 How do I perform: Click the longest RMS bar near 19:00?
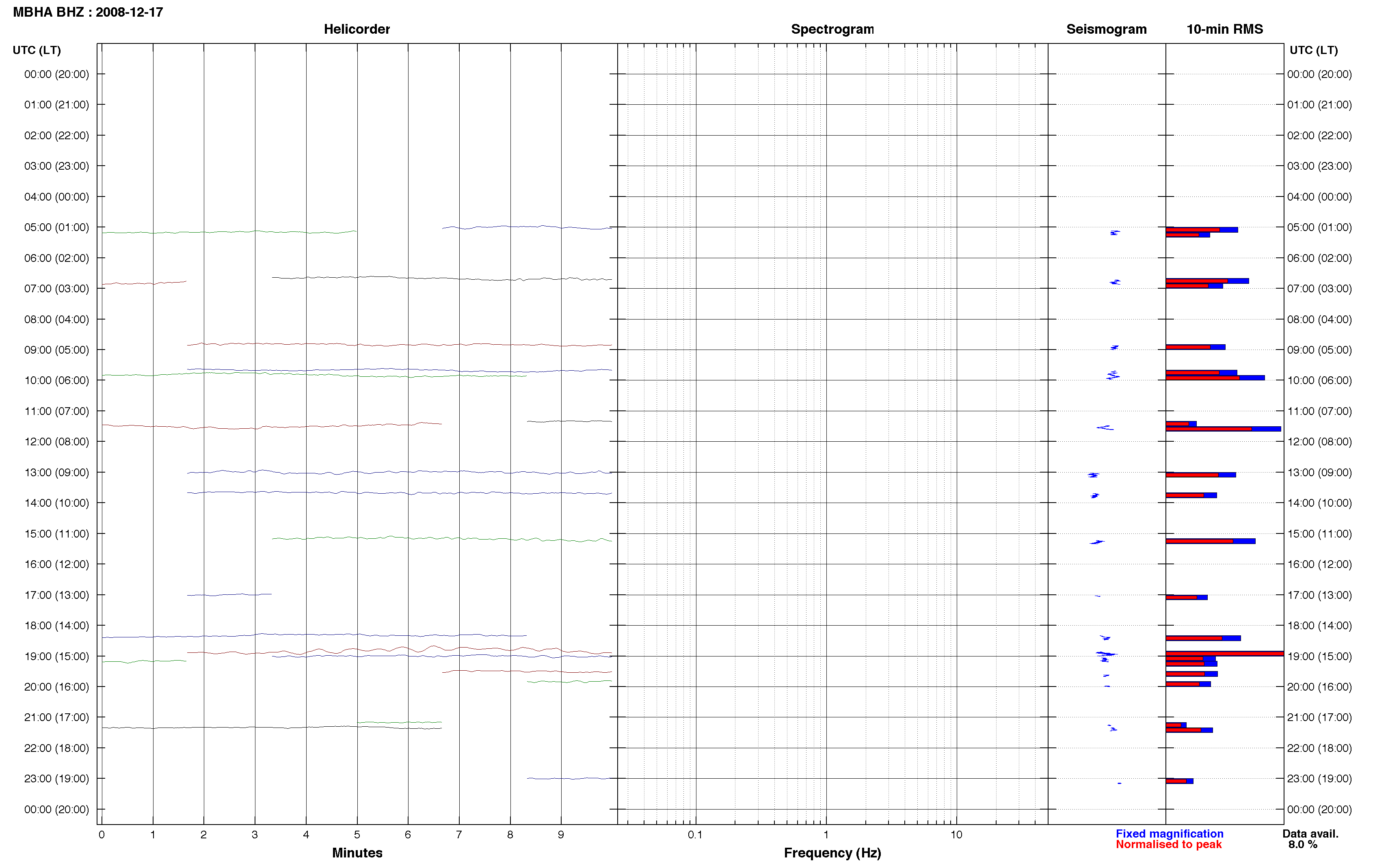click(1224, 653)
